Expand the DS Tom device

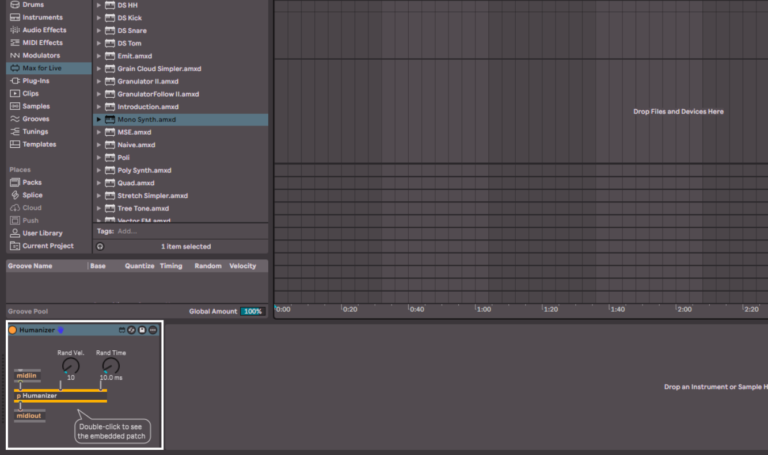[x=98, y=43]
